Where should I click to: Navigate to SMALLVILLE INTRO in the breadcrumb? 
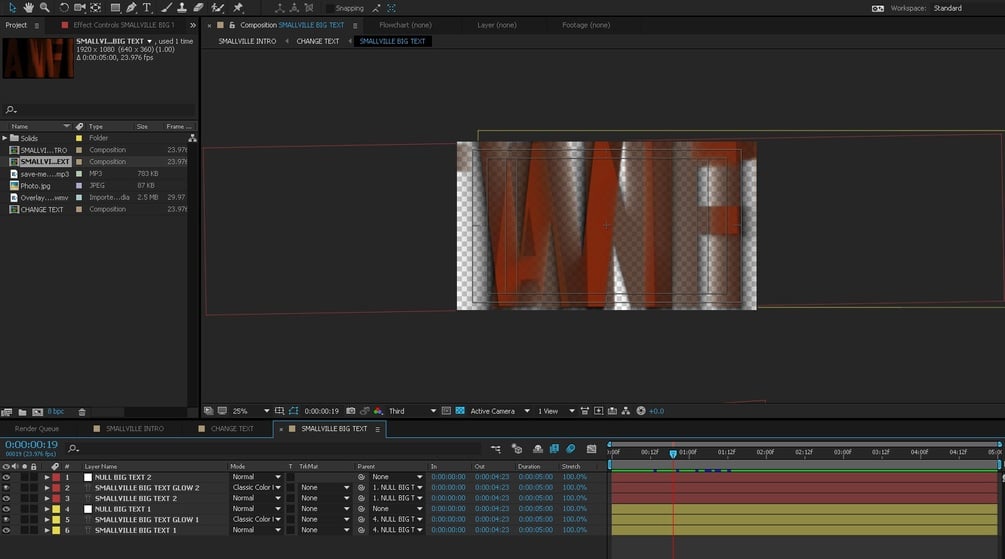[247, 41]
